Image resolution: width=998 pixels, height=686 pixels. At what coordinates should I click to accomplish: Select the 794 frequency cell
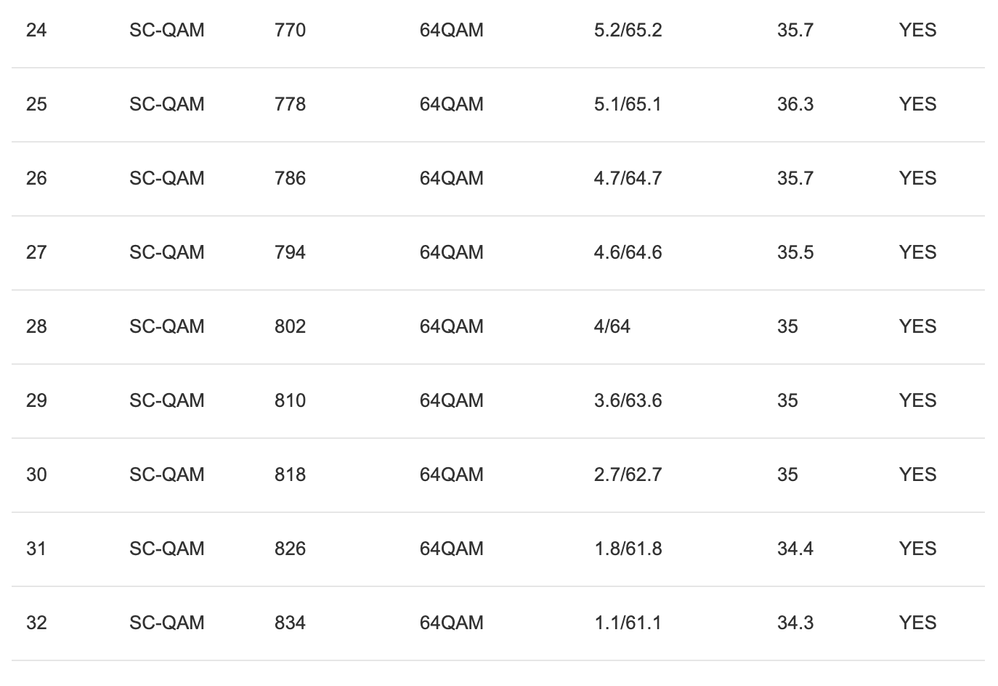point(290,252)
